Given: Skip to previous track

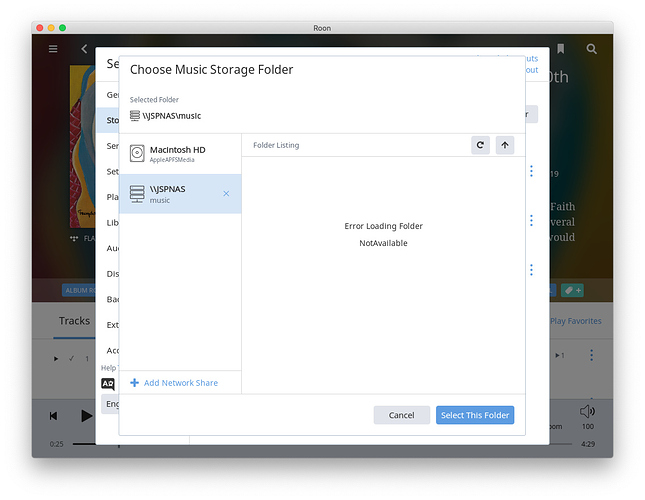Looking at the screenshot, I should click(53, 416).
